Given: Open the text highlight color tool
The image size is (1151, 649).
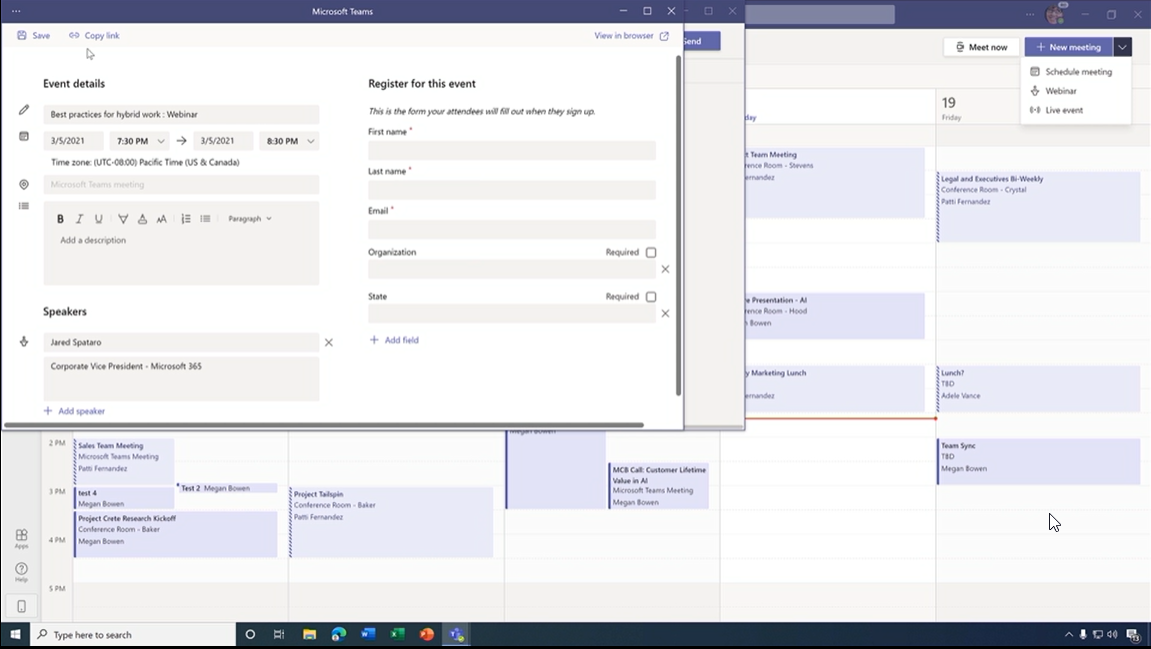Looking at the screenshot, I should [x=123, y=219].
